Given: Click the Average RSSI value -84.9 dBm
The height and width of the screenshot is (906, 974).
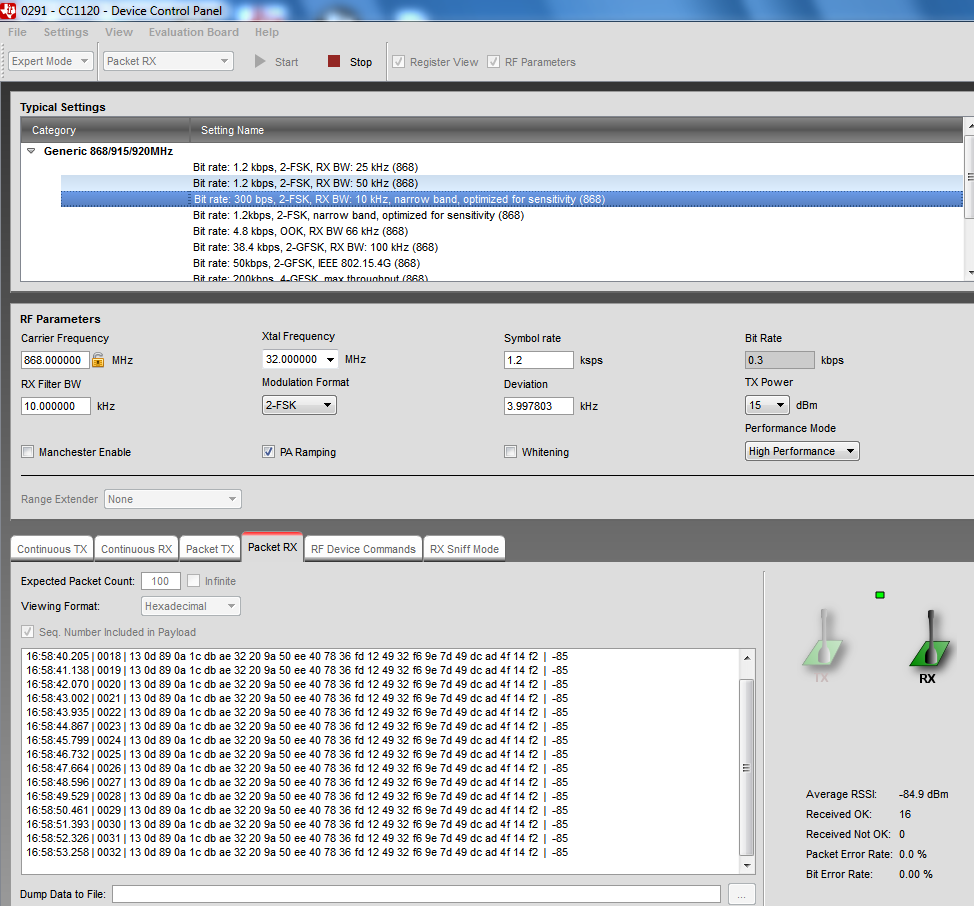Looking at the screenshot, I should click(x=923, y=794).
